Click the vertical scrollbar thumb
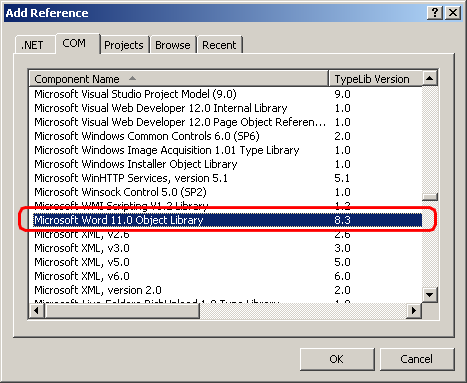The width and height of the screenshot is (467, 383). (x=430, y=197)
